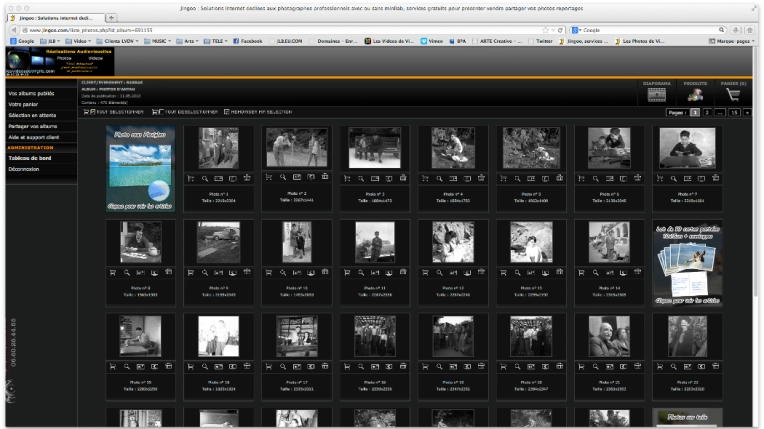The width and height of the screenshot is (764, 429).
Task: Open Photo sur Plexiglas ad banner
Action: point(140,169)
